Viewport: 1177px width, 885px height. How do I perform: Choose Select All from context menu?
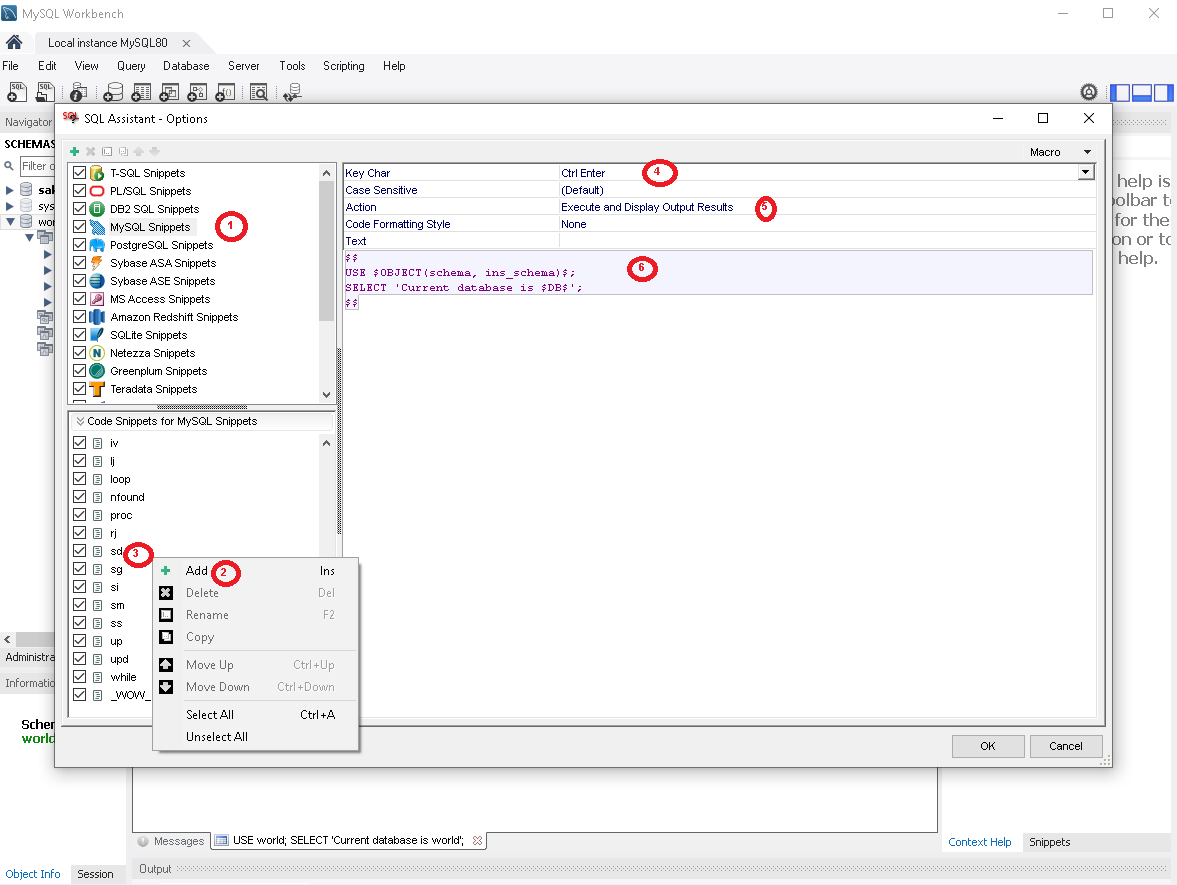(x=255, y=715)
